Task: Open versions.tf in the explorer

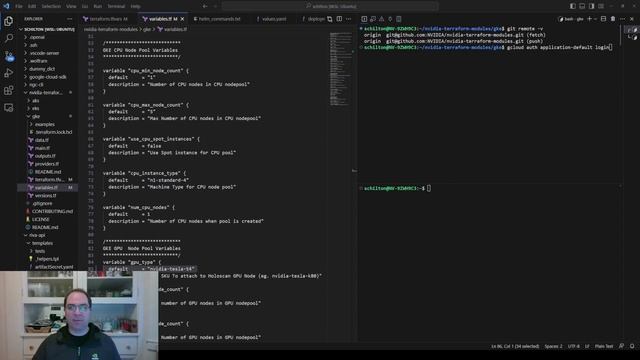Action: (47, 196)
